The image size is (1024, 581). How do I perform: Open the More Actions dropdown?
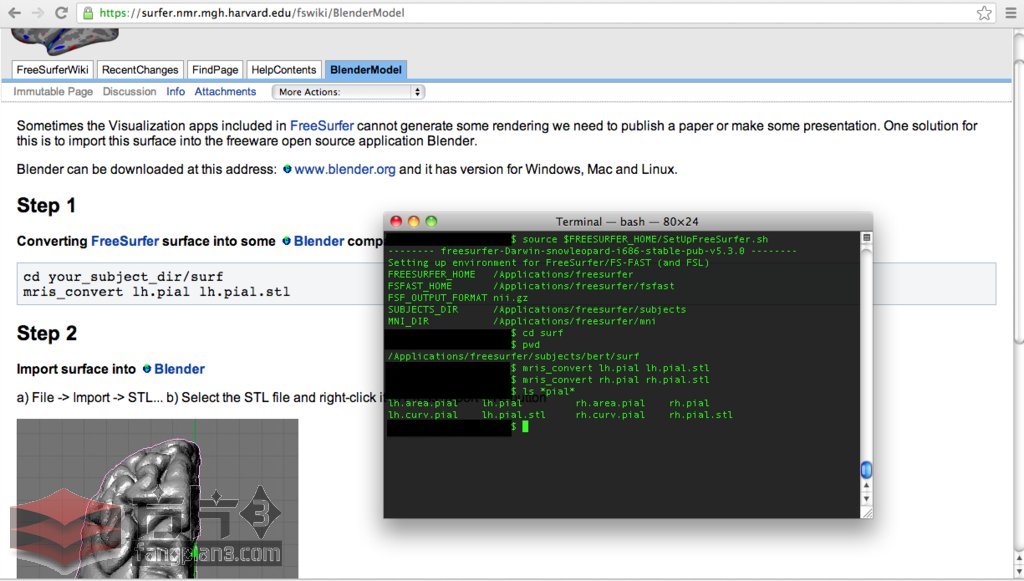click(348, 92)
